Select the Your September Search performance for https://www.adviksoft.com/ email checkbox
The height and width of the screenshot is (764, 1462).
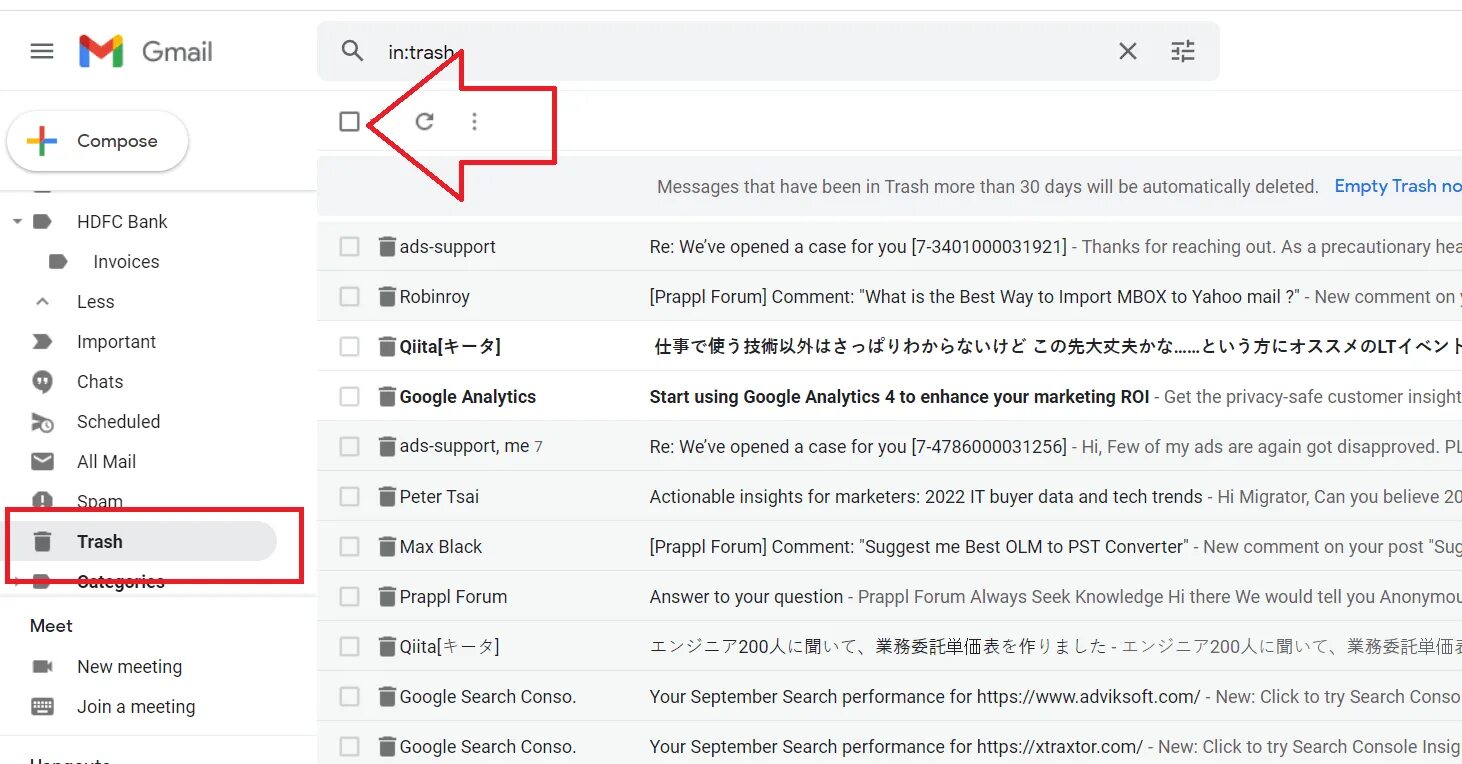pyautogui.click(x=349, y=697)
